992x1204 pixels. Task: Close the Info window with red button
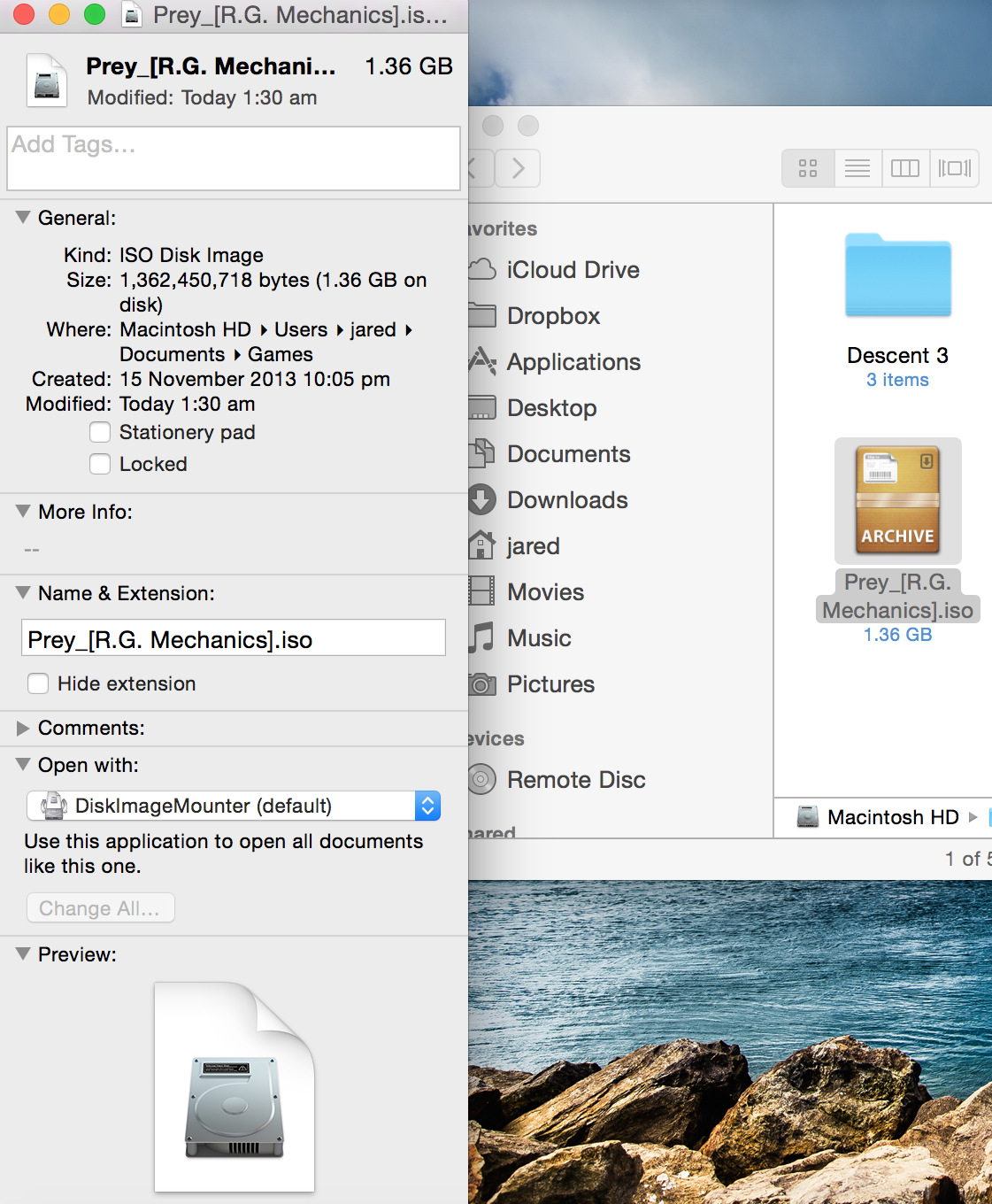(x=24, y=14)
